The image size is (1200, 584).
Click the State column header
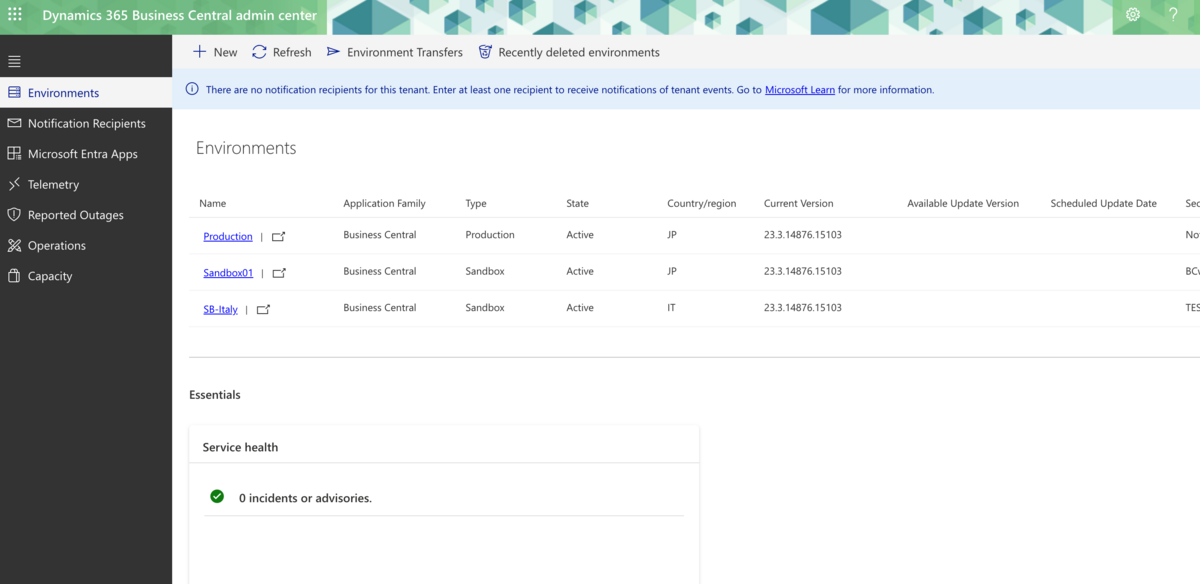point(577,203)
